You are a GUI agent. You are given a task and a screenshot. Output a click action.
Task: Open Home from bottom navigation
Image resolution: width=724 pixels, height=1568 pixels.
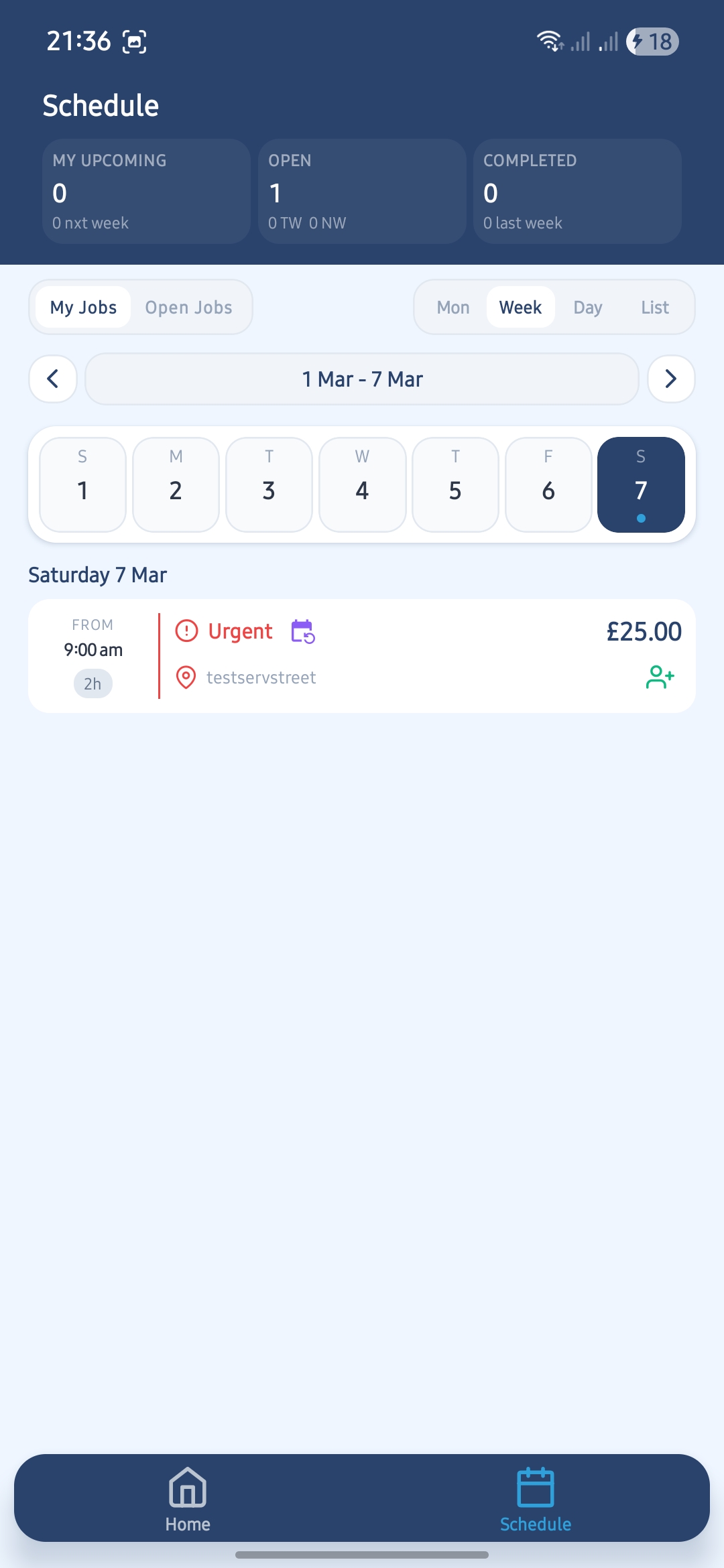188,1500
